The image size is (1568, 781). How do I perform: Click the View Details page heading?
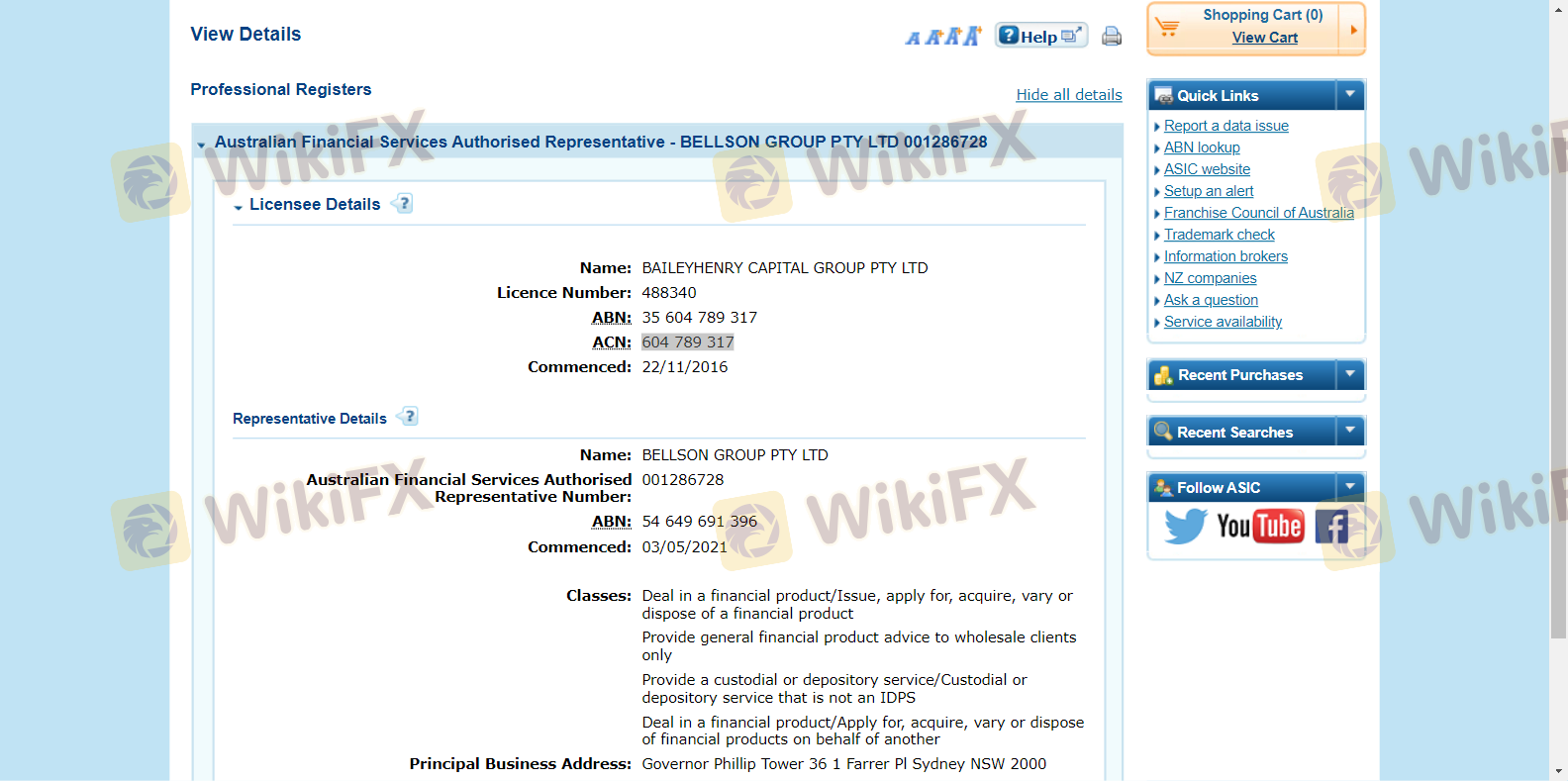(245, 35)
